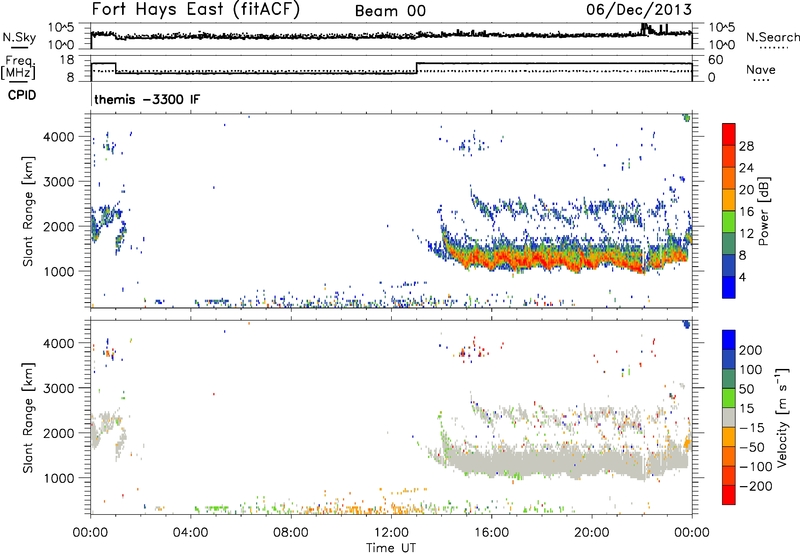Click the '4000' range tick of the velocity panel

coord(59,343)
